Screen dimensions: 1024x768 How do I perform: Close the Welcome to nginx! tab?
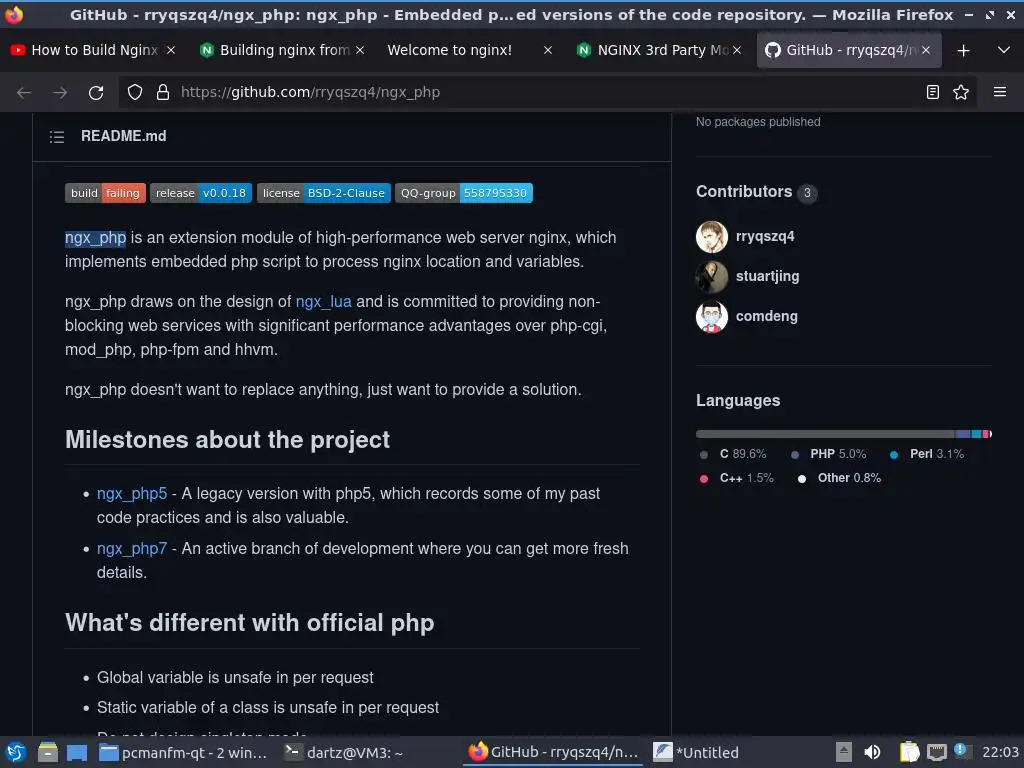tap(548, 50)
